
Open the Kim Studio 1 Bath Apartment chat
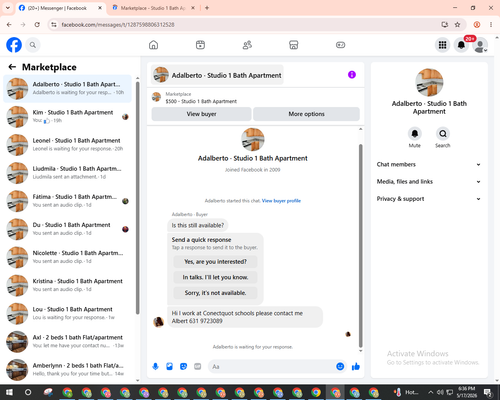[67, 117]
